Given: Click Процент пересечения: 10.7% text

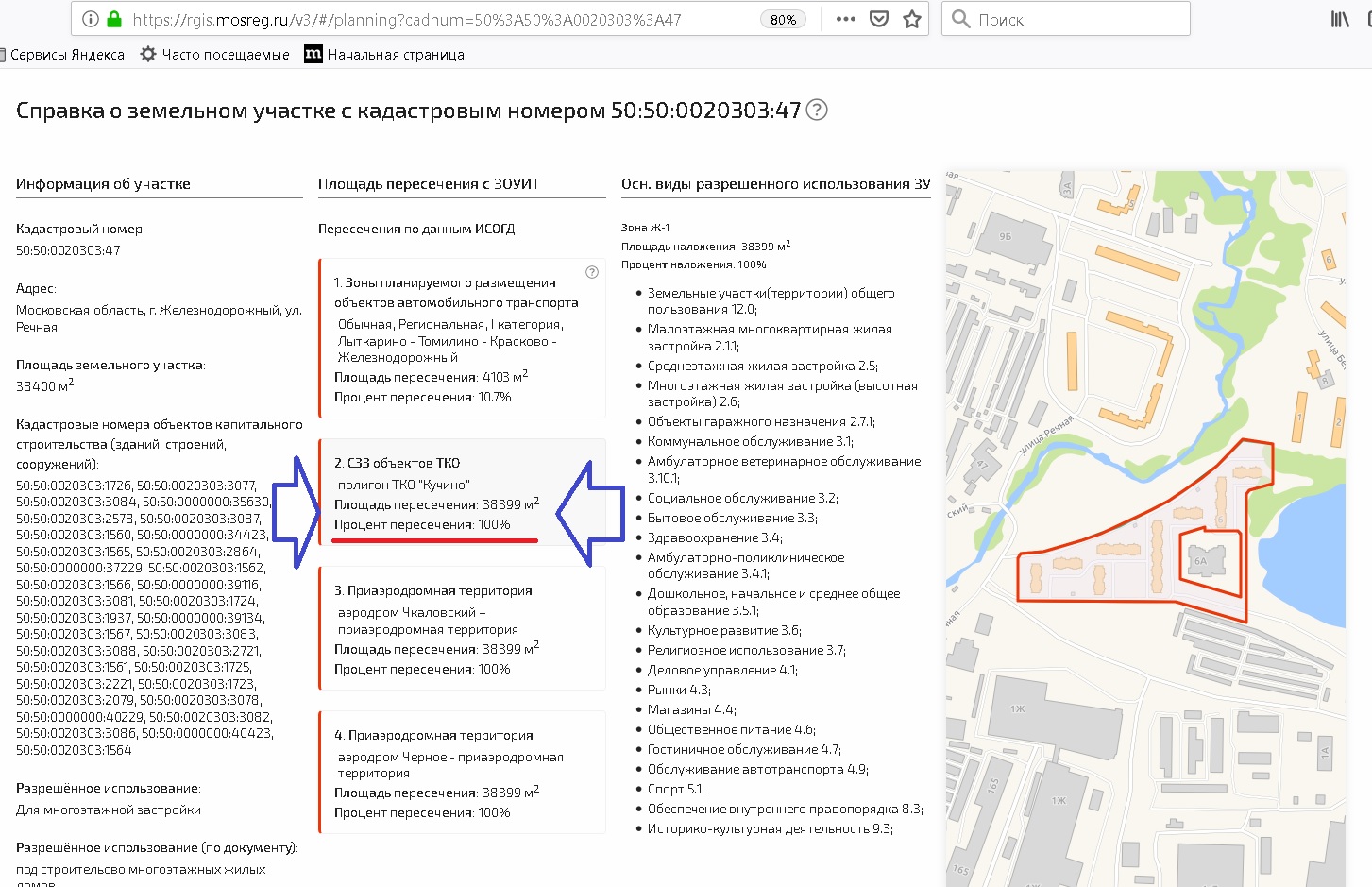Looking at the screenshot, I should click(422, 397).
